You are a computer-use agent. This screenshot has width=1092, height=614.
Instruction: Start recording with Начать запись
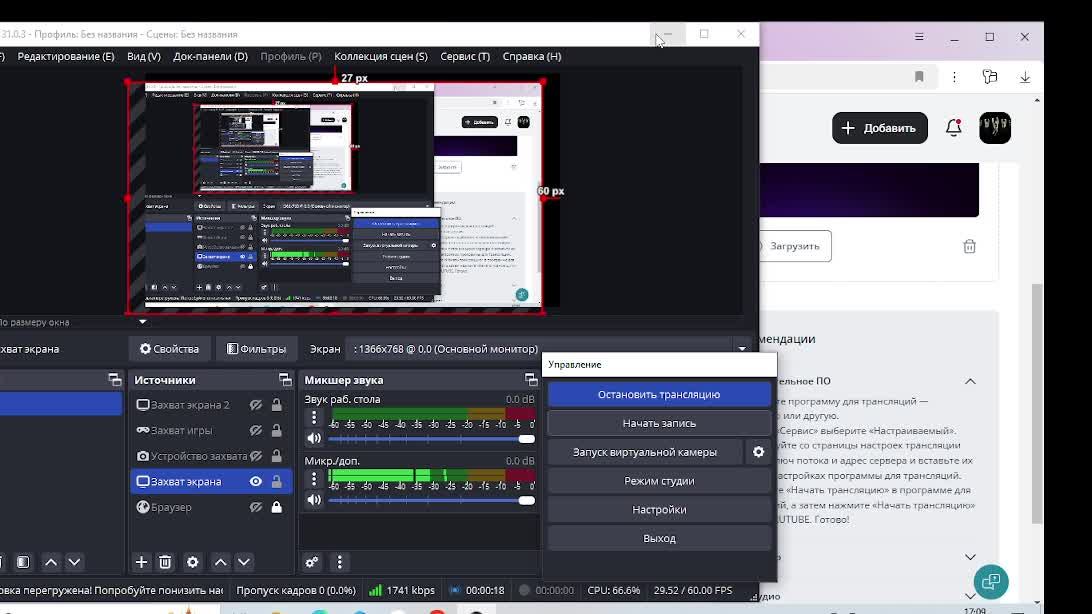click(x=659, y=423)
